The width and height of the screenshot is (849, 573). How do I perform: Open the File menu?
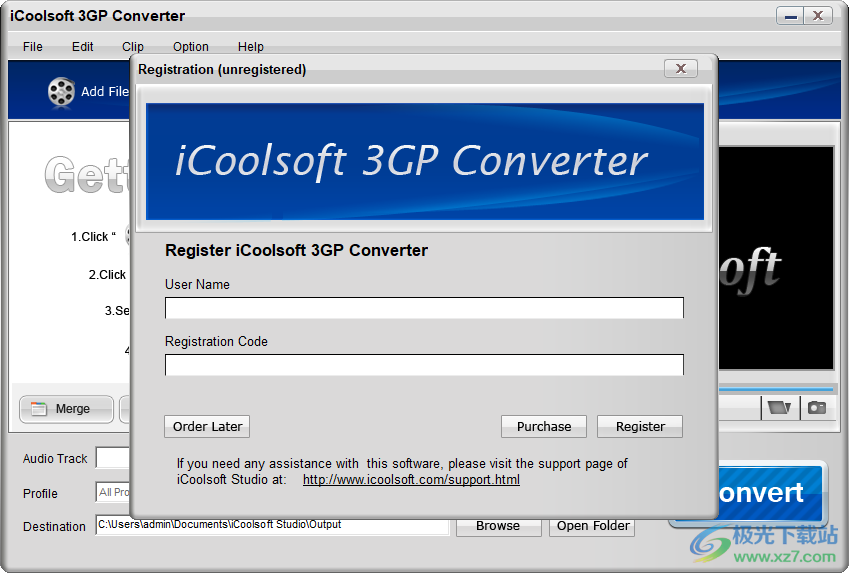tap(32, 47)
